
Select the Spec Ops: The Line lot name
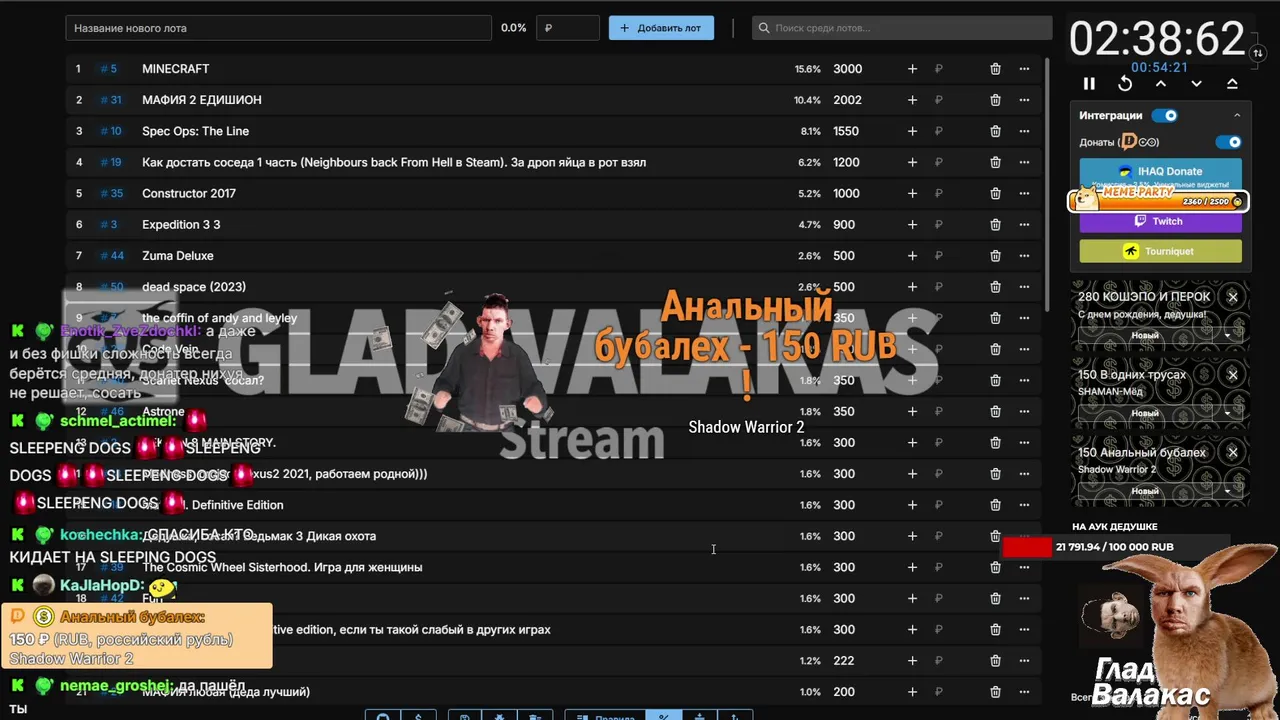pyautogui.click(x=196, y=131)
